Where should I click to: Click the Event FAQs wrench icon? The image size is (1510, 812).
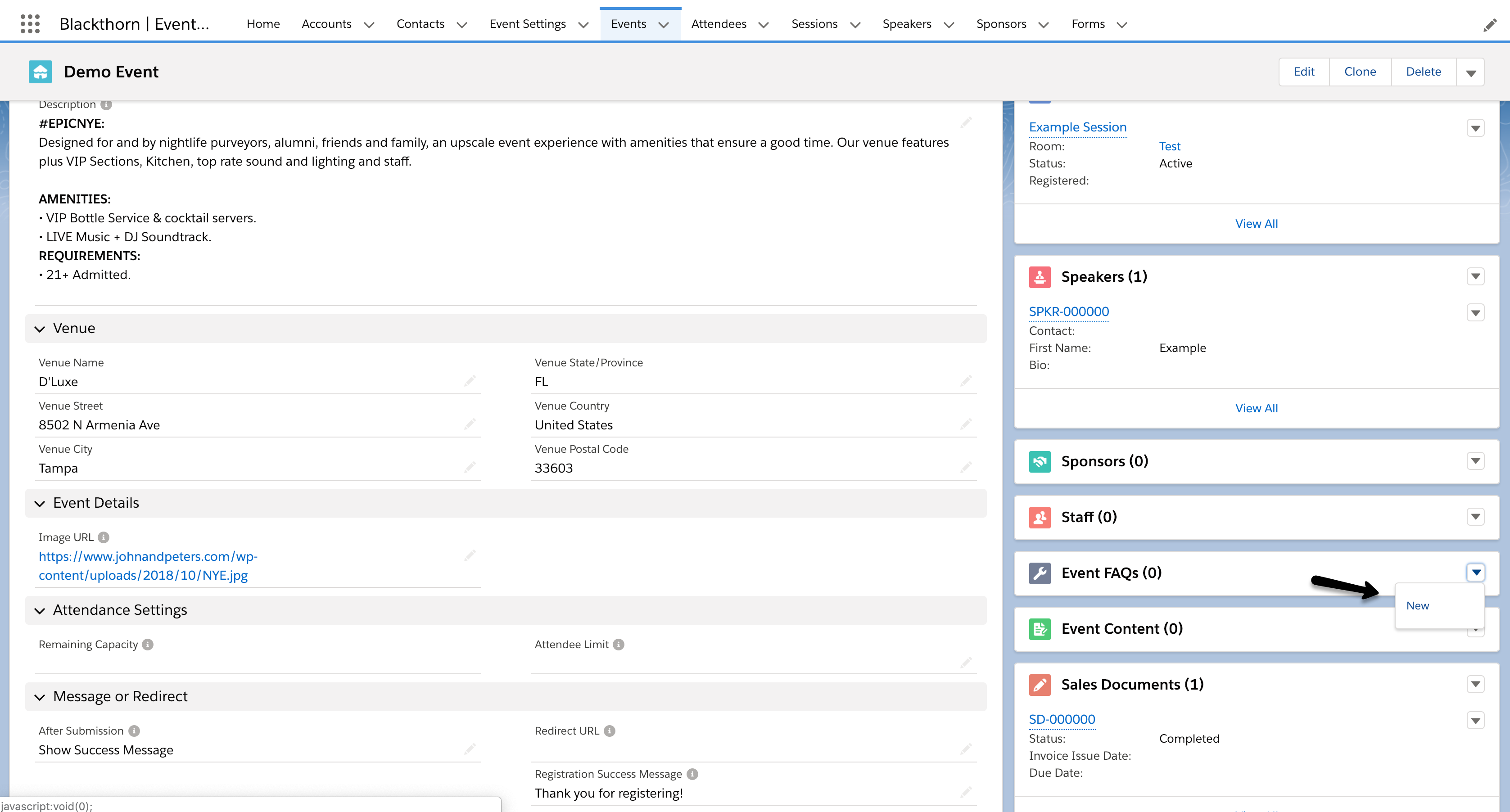1039,573
